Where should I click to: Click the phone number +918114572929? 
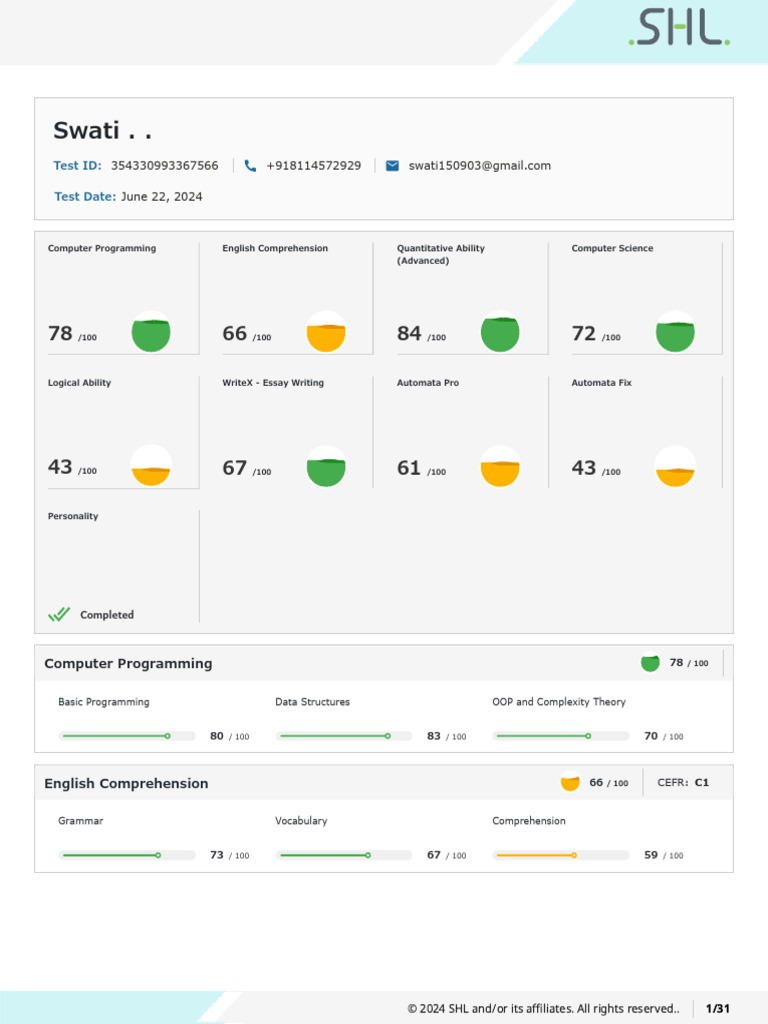coord(313,166)
